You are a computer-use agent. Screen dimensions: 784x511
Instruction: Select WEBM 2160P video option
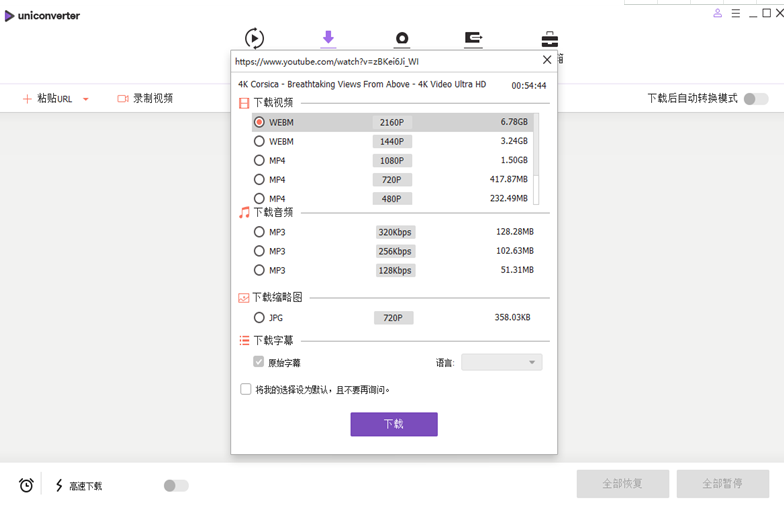pos(392,122)
